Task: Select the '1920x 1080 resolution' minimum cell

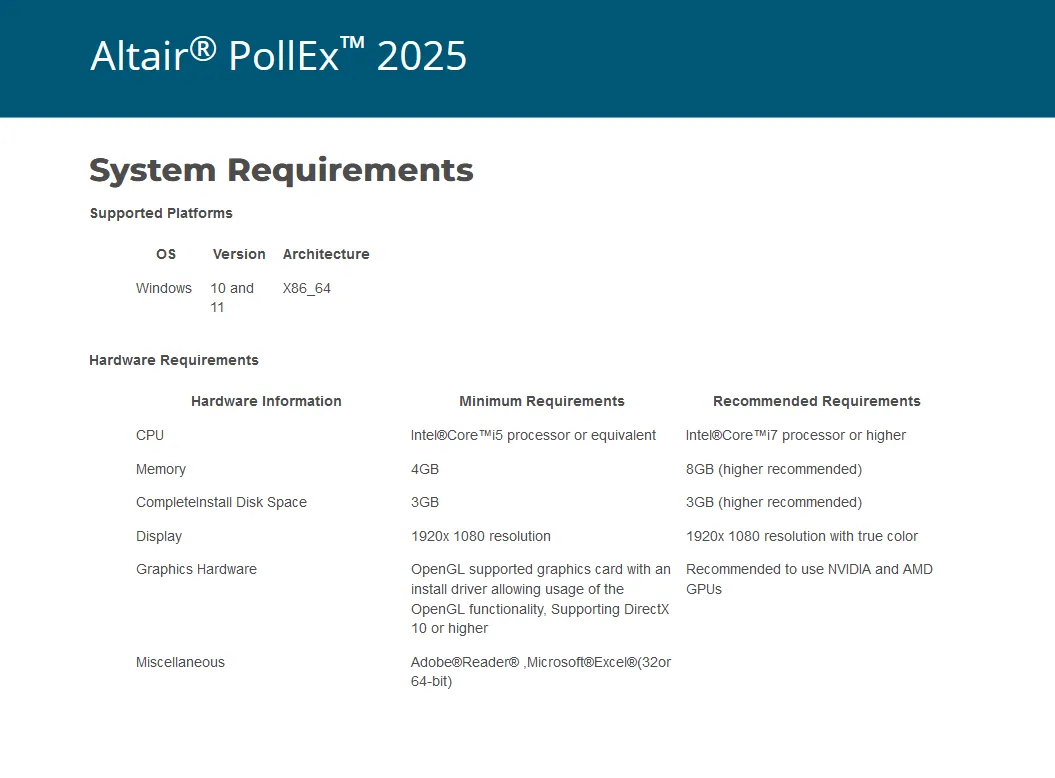Action: click(481, 536)
